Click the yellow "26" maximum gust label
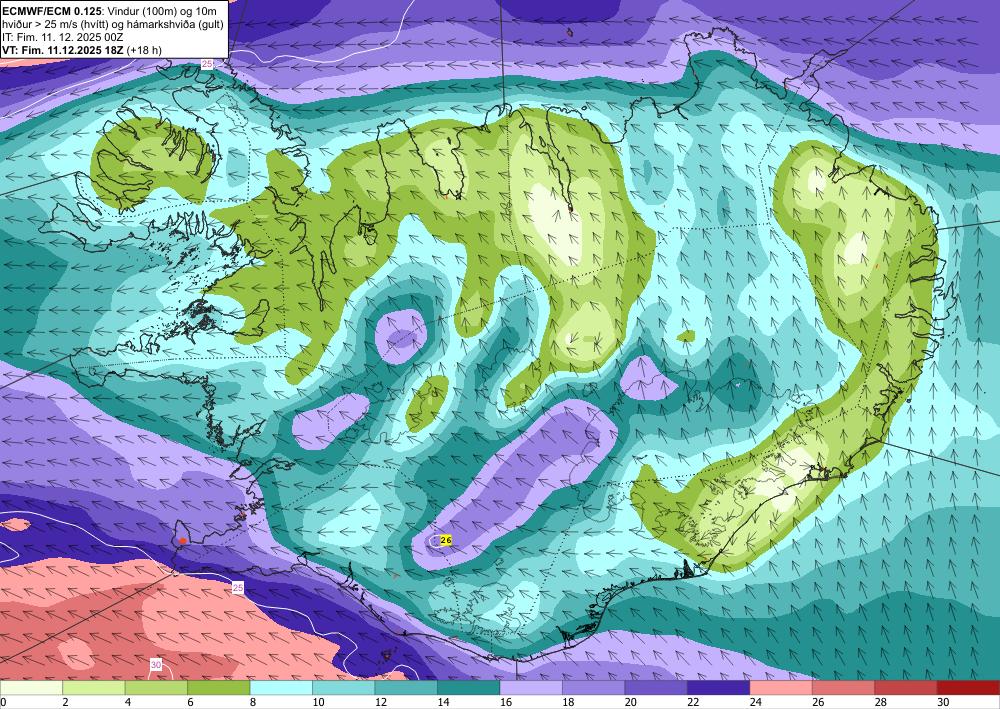The width and height of the screenshot is (1000, 709). click(x=446, y=540)
